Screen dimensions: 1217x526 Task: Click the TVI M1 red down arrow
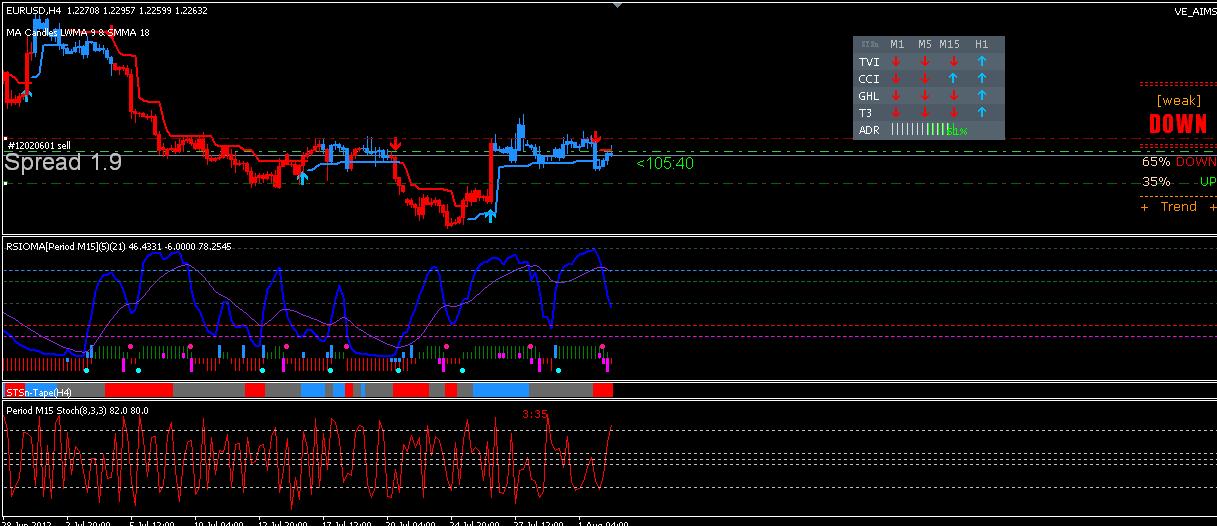(x=896, y=62)
